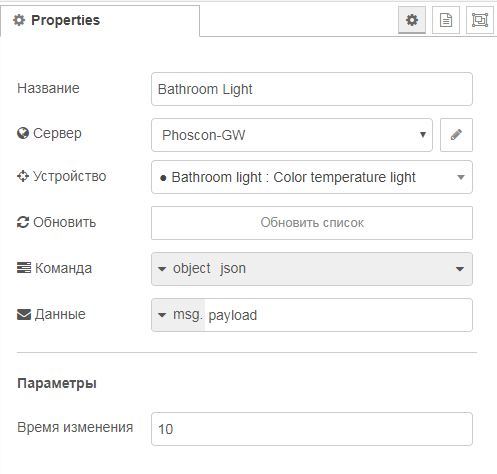Viewport: 497px width, 474px height.
Task: Focus Название field with Bathroom Light
Action: (x=312, y=89)
